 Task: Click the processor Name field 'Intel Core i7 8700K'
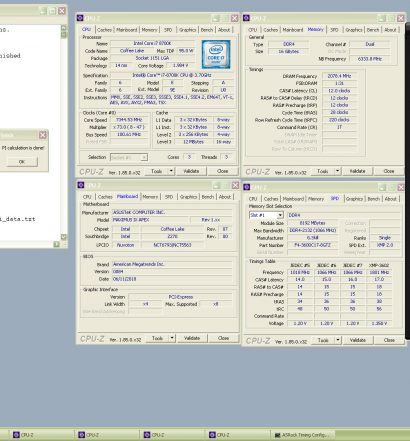pyautogui.click(x=152, y=44)
